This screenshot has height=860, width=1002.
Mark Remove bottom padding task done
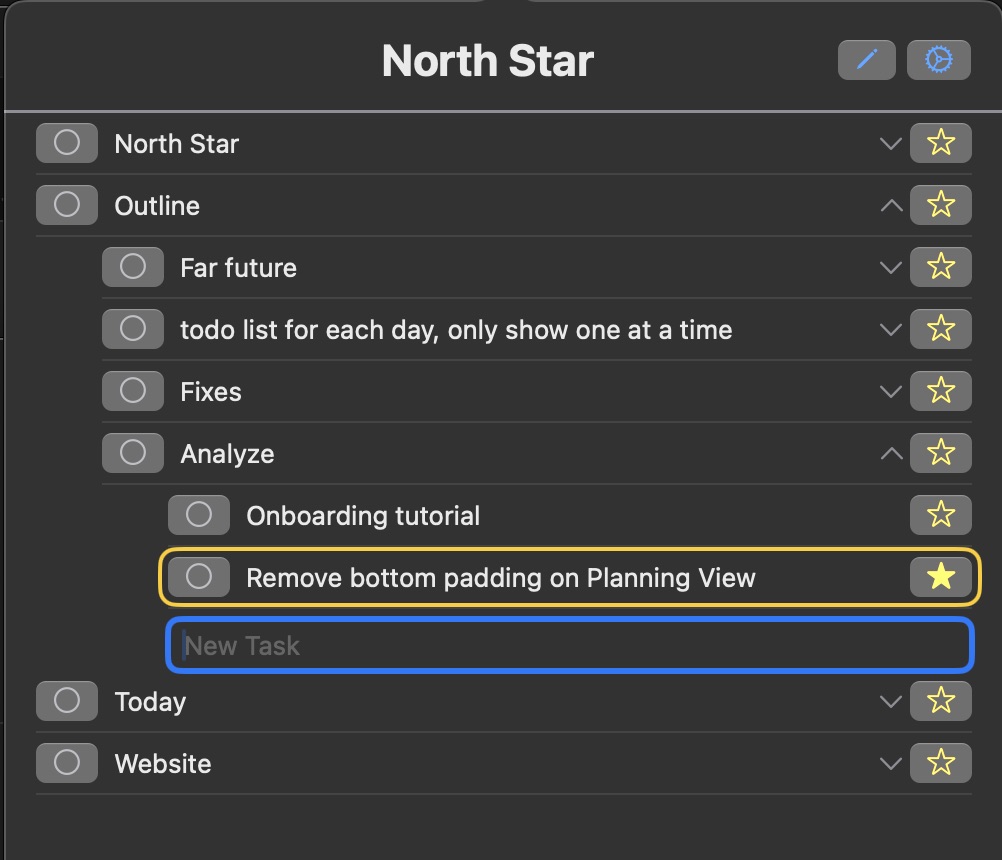tap(199, 577)
